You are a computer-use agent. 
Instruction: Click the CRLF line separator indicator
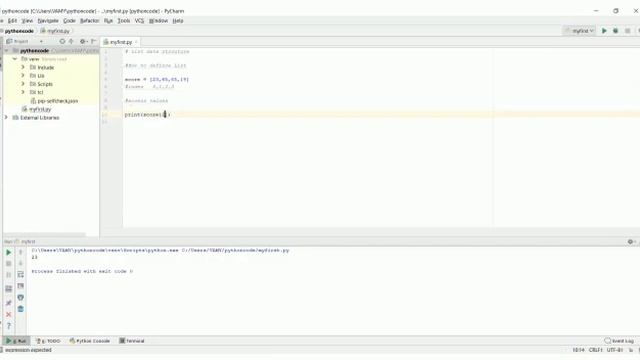pyautogui.click(x=596, y=350)
